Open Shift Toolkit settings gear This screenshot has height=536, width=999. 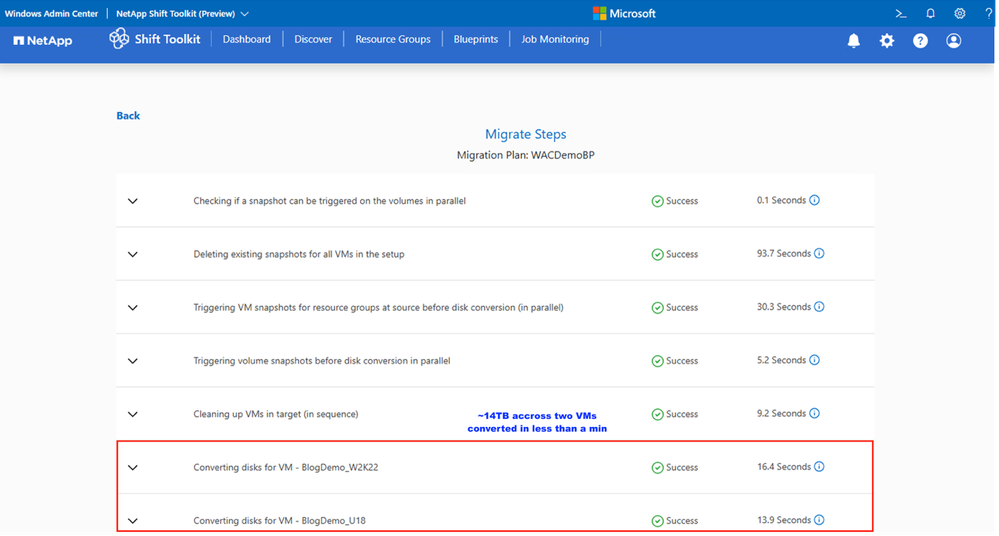point(887,41)
